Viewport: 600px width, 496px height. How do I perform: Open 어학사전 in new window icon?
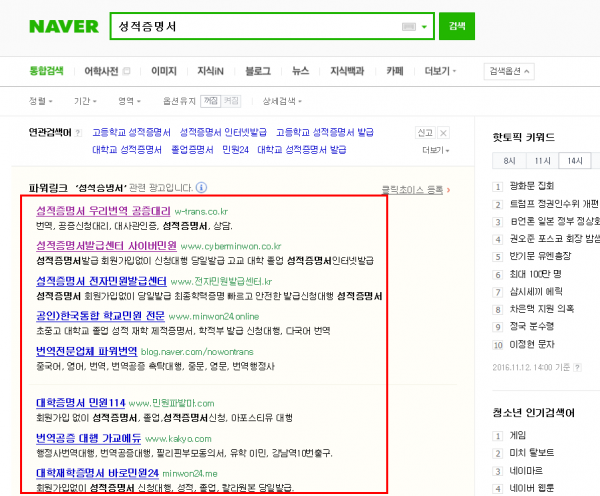(127, 71)
